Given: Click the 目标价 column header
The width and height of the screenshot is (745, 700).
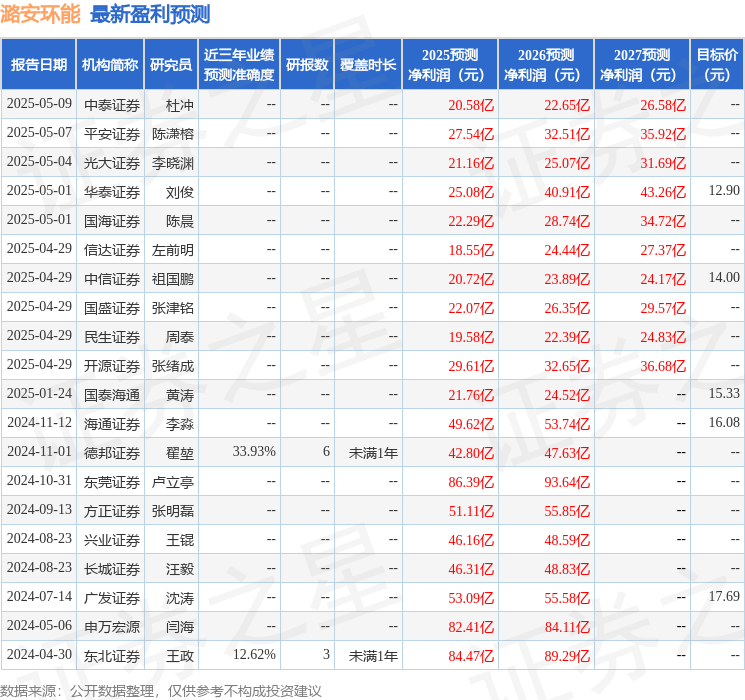Looking at the screenshot, I should pyautogui.click(x=717, y=65).
